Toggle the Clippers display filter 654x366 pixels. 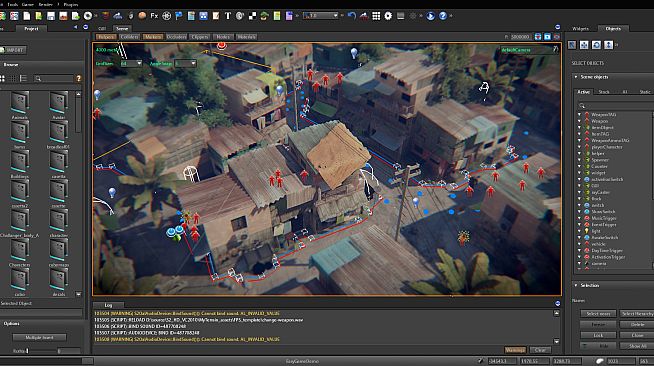[x=200, y=37]
